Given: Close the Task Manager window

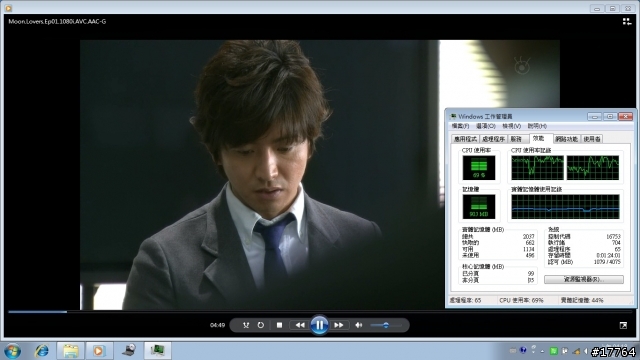Looking at the screenshot, I should click(625, 117).
